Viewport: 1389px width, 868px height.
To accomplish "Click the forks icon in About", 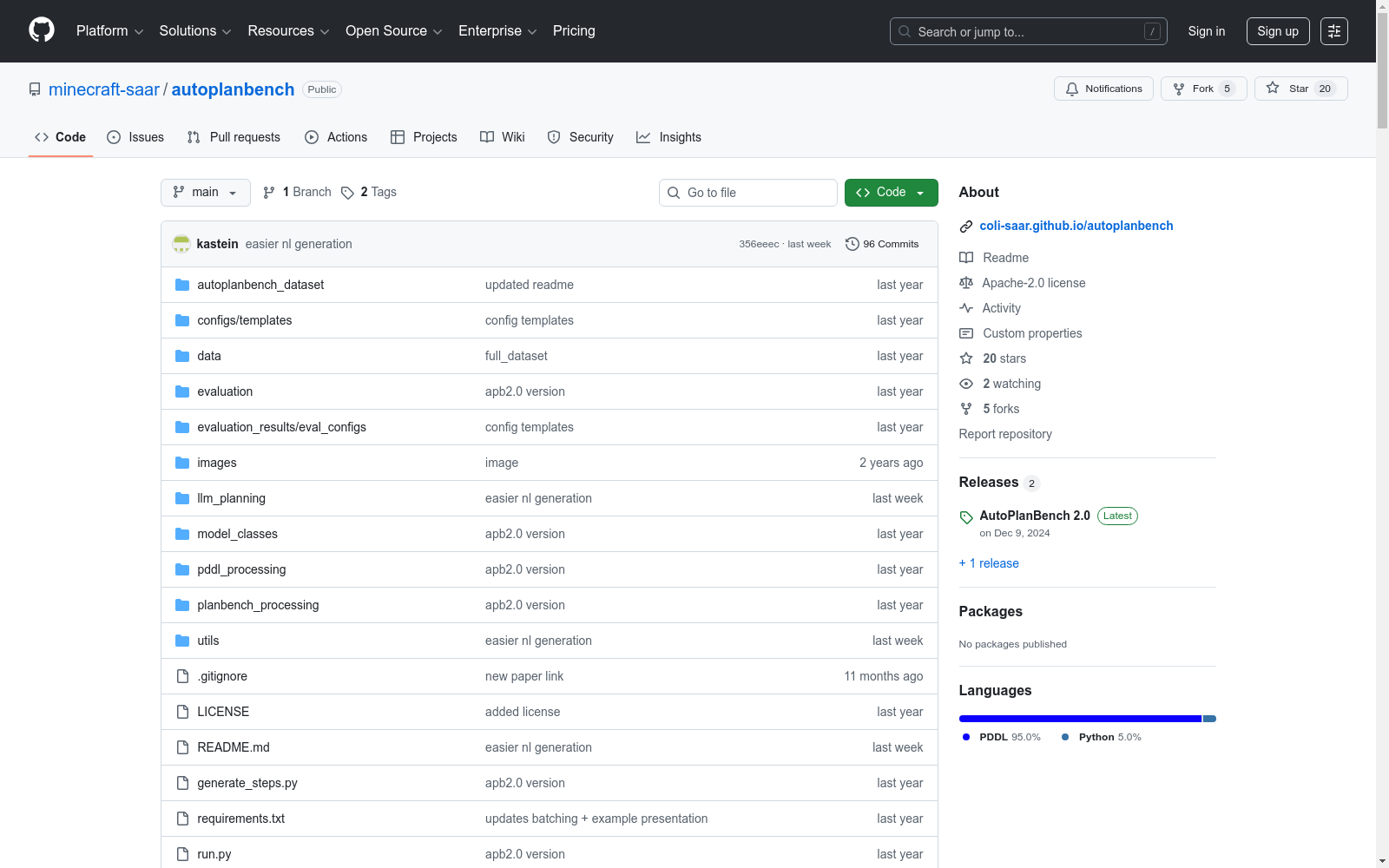I will click(x=966, y=409).
